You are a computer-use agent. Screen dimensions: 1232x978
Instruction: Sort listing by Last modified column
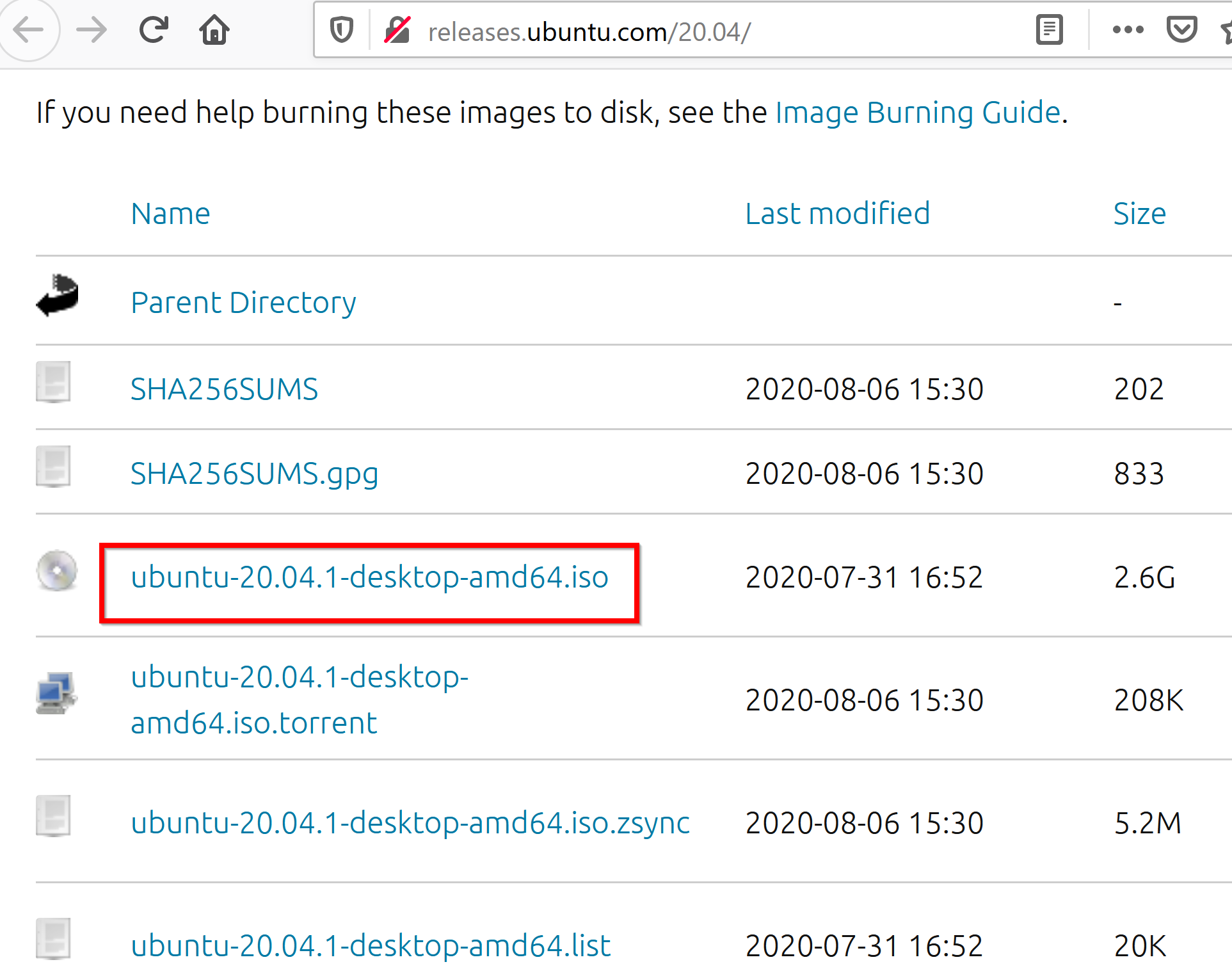click(837, 214)
